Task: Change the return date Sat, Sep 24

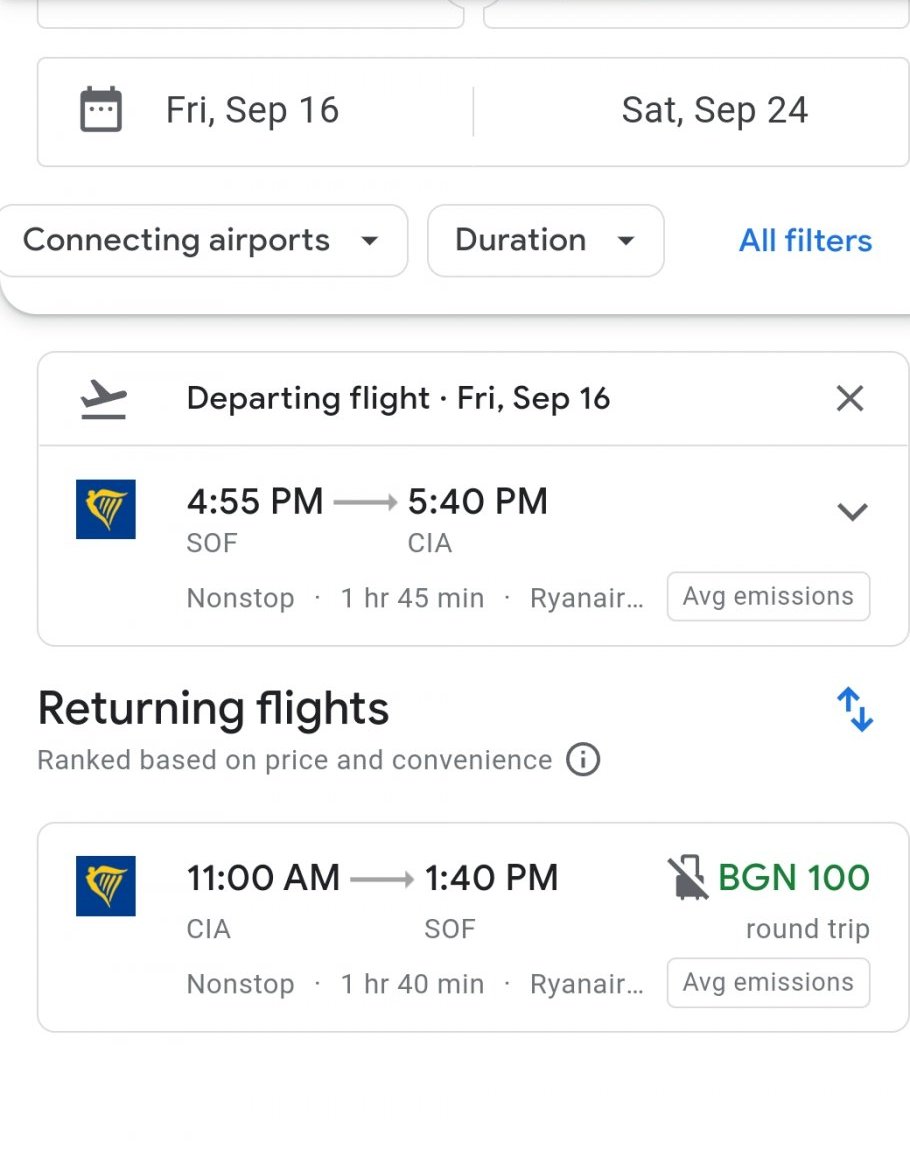Action: pyautogui.click(x=714, y=110)
